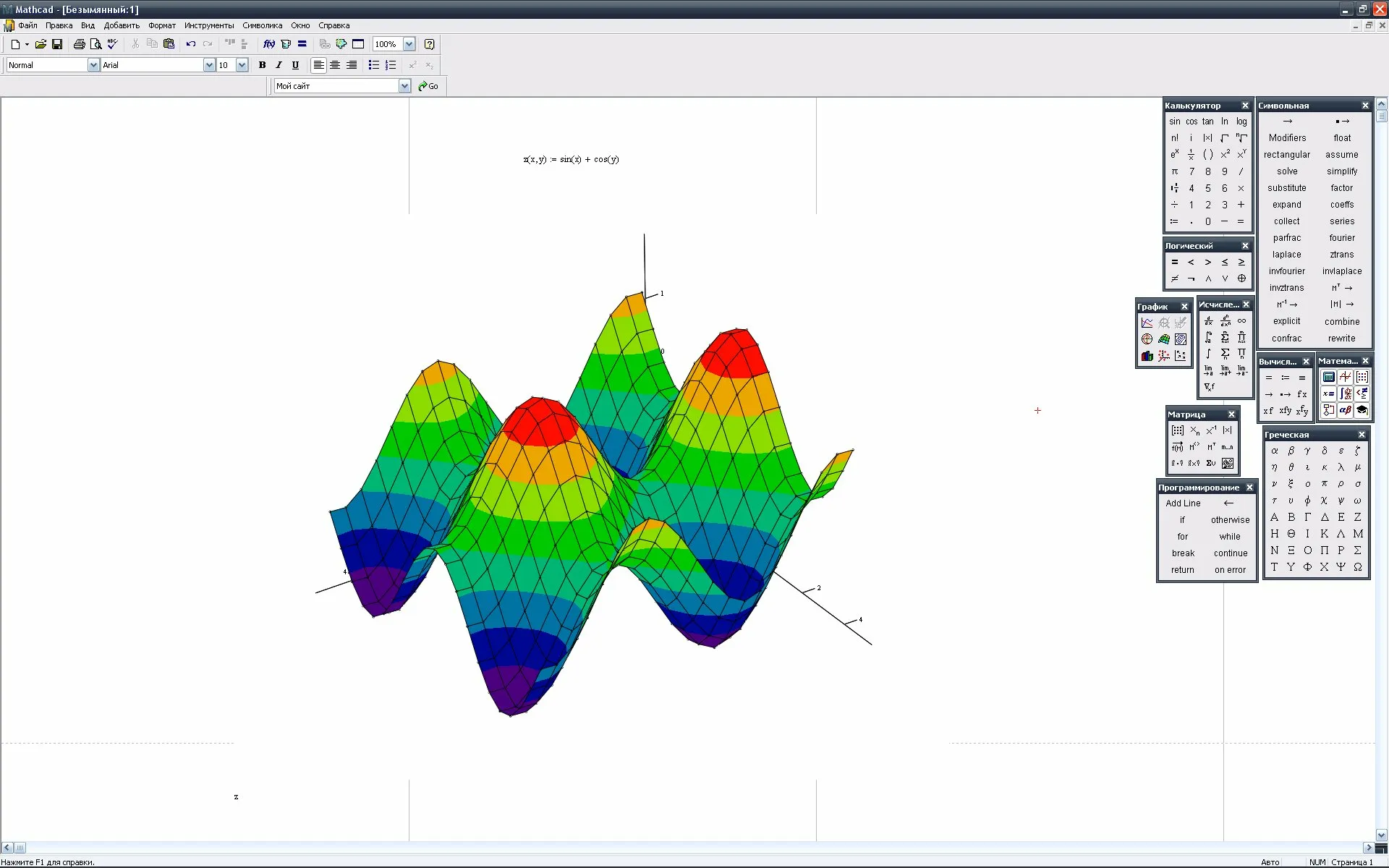This screenshot has height=868, width=1389.
Task: Click the simplify keyword button
Action: pyautogui.click(x=1342, y=171)
